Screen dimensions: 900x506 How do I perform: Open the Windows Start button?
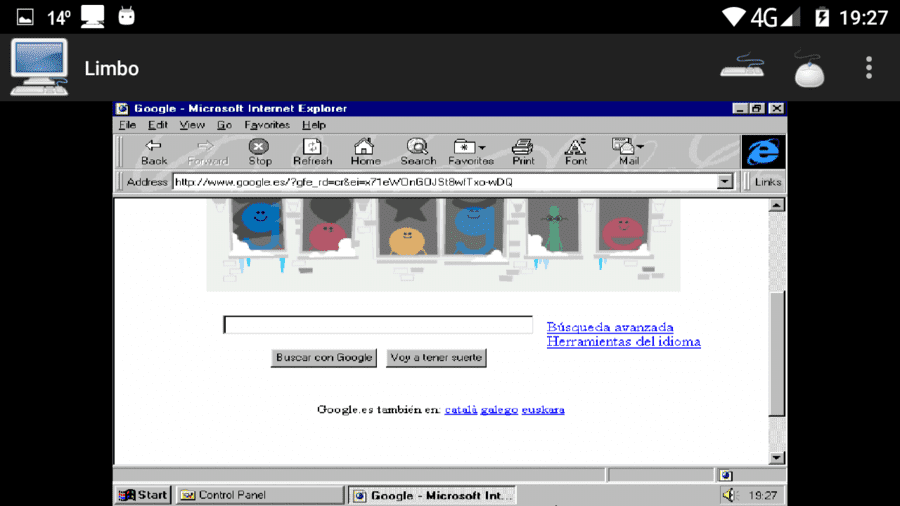click(x=143, y=495)
